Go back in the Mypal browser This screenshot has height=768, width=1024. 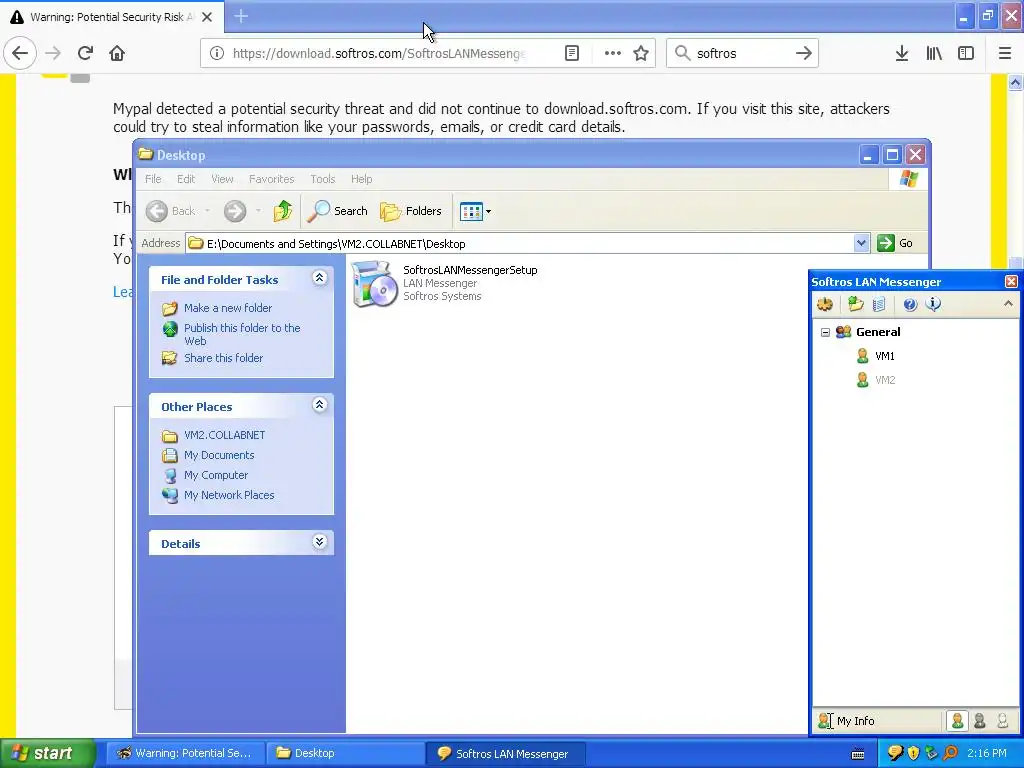pyautogui.click(x=20, y=53)
